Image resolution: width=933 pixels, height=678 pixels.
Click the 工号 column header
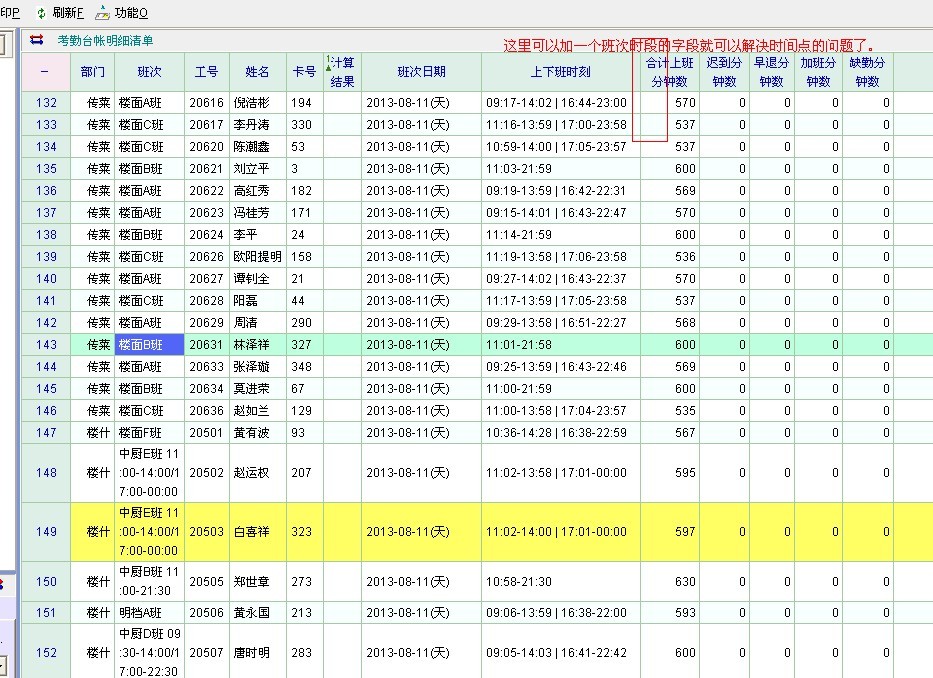207,72
